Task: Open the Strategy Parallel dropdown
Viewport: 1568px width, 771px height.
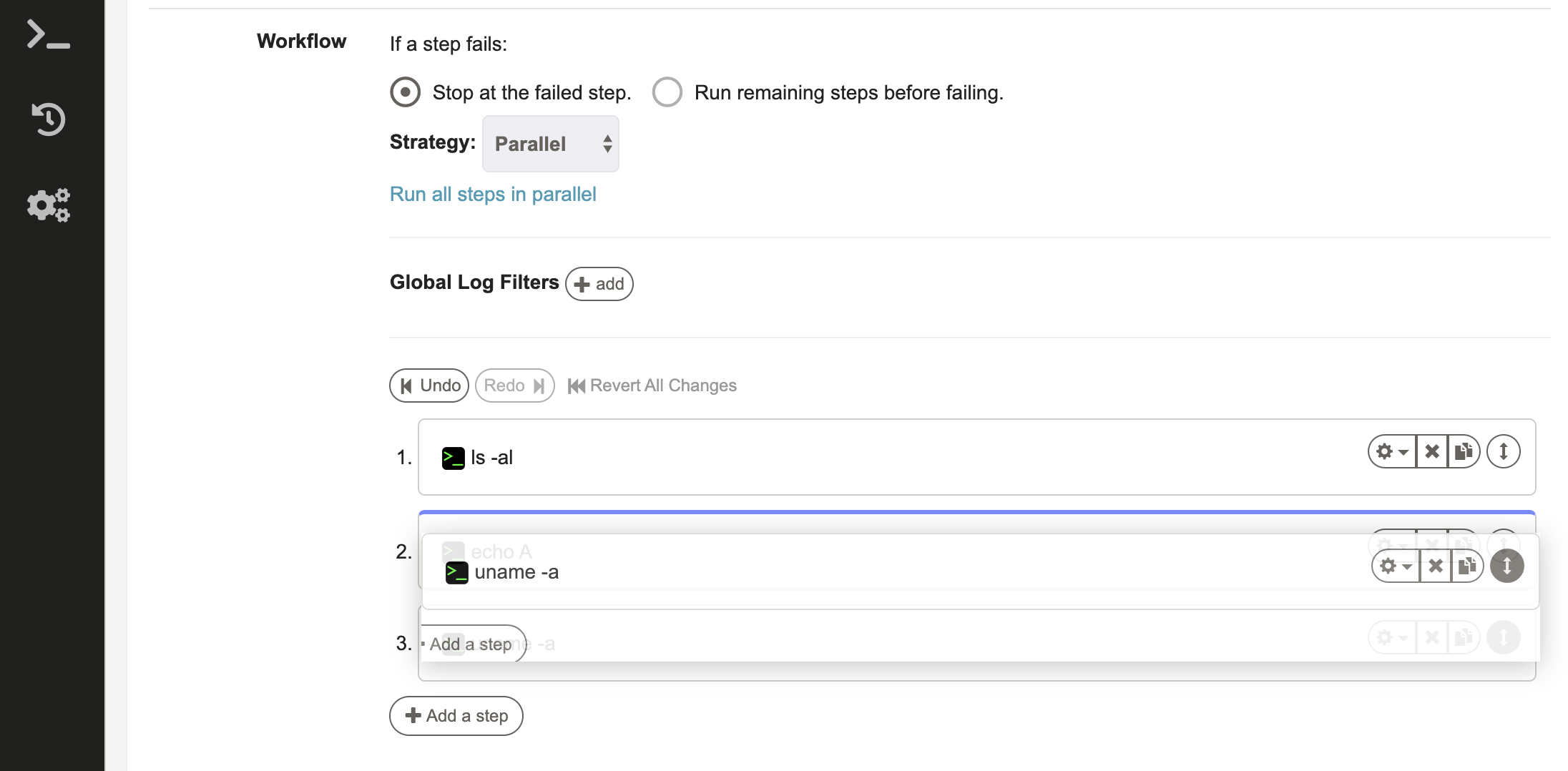Action: pos(550,144)
